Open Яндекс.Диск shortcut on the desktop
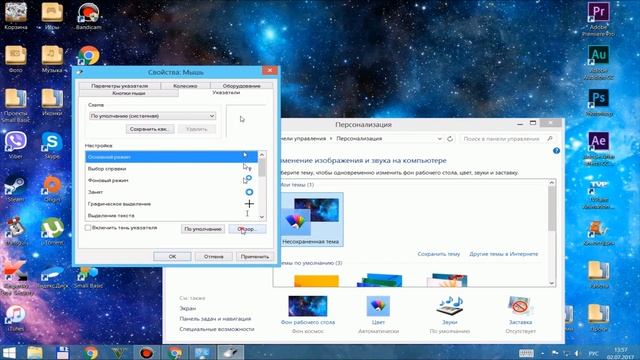The height and width of the screenshot is (360, 640). tap(52, 277)
